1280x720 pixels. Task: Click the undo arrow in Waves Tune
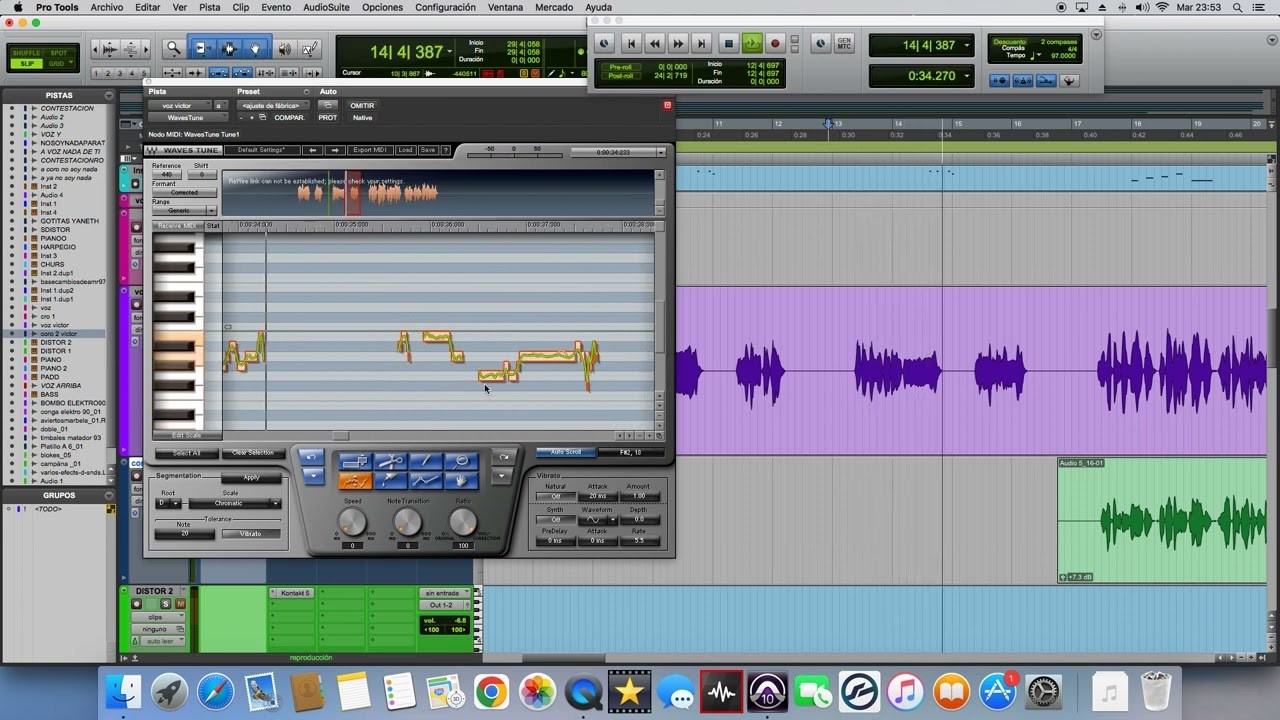click(x=311, y=457)
